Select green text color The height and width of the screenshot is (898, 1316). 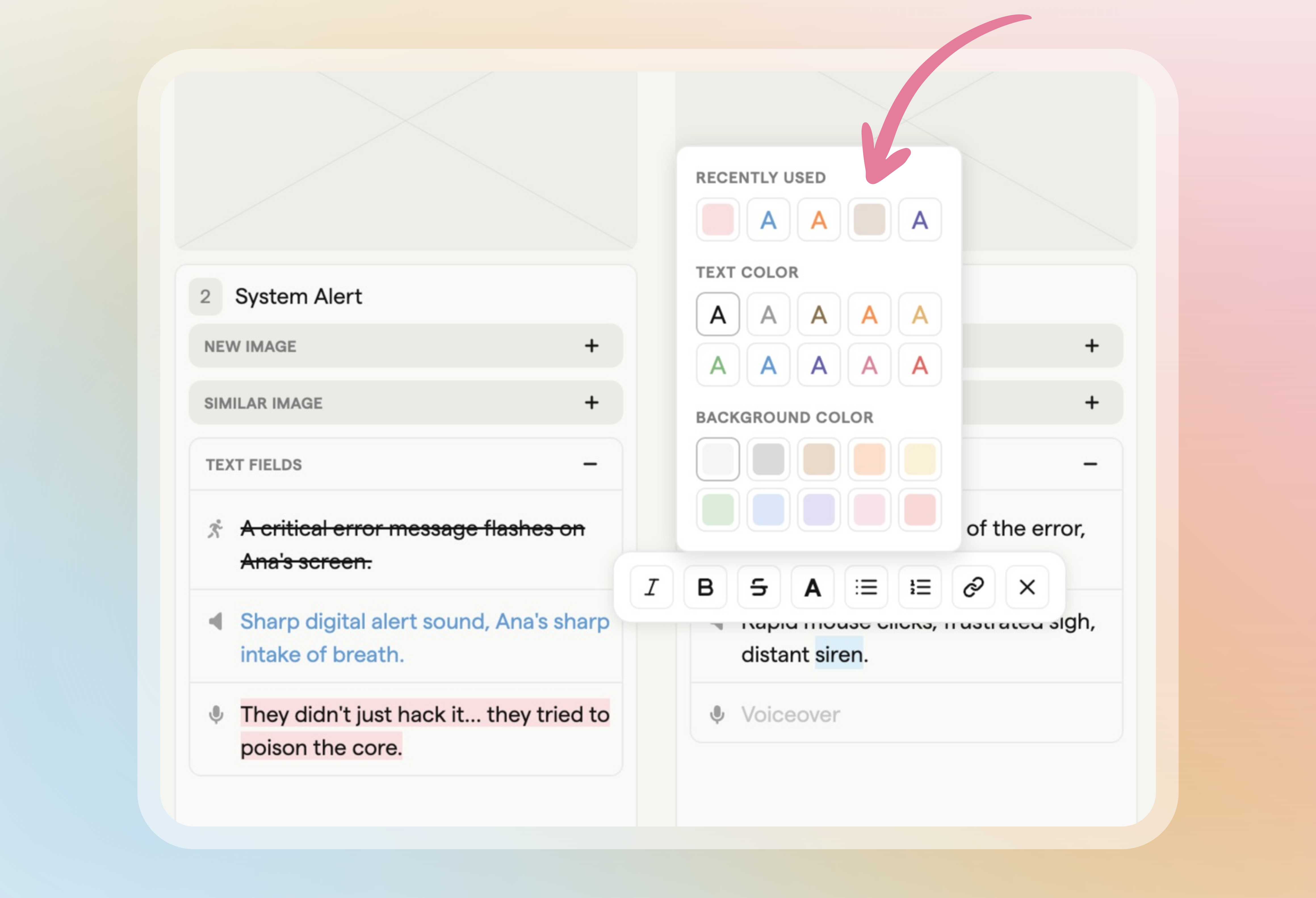[x=717, y=365]
